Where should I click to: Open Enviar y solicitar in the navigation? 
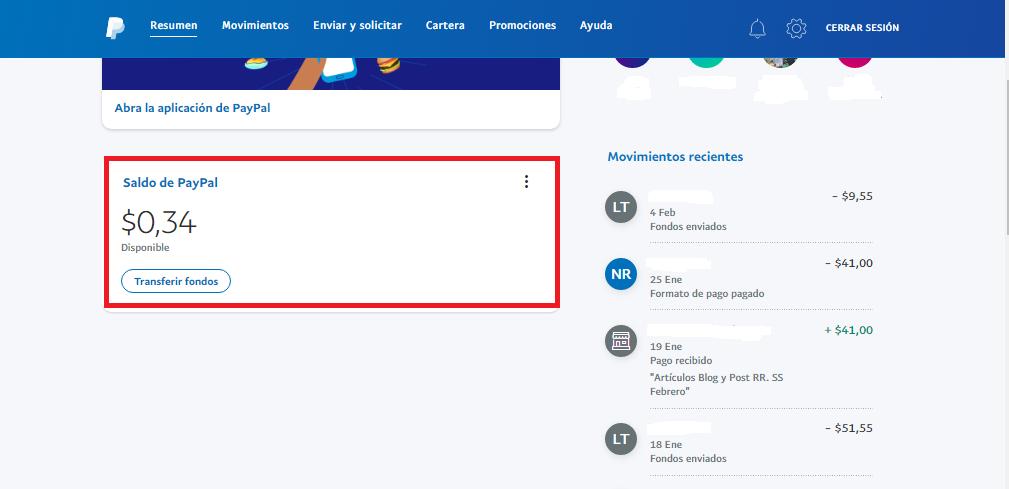(357, 26)
